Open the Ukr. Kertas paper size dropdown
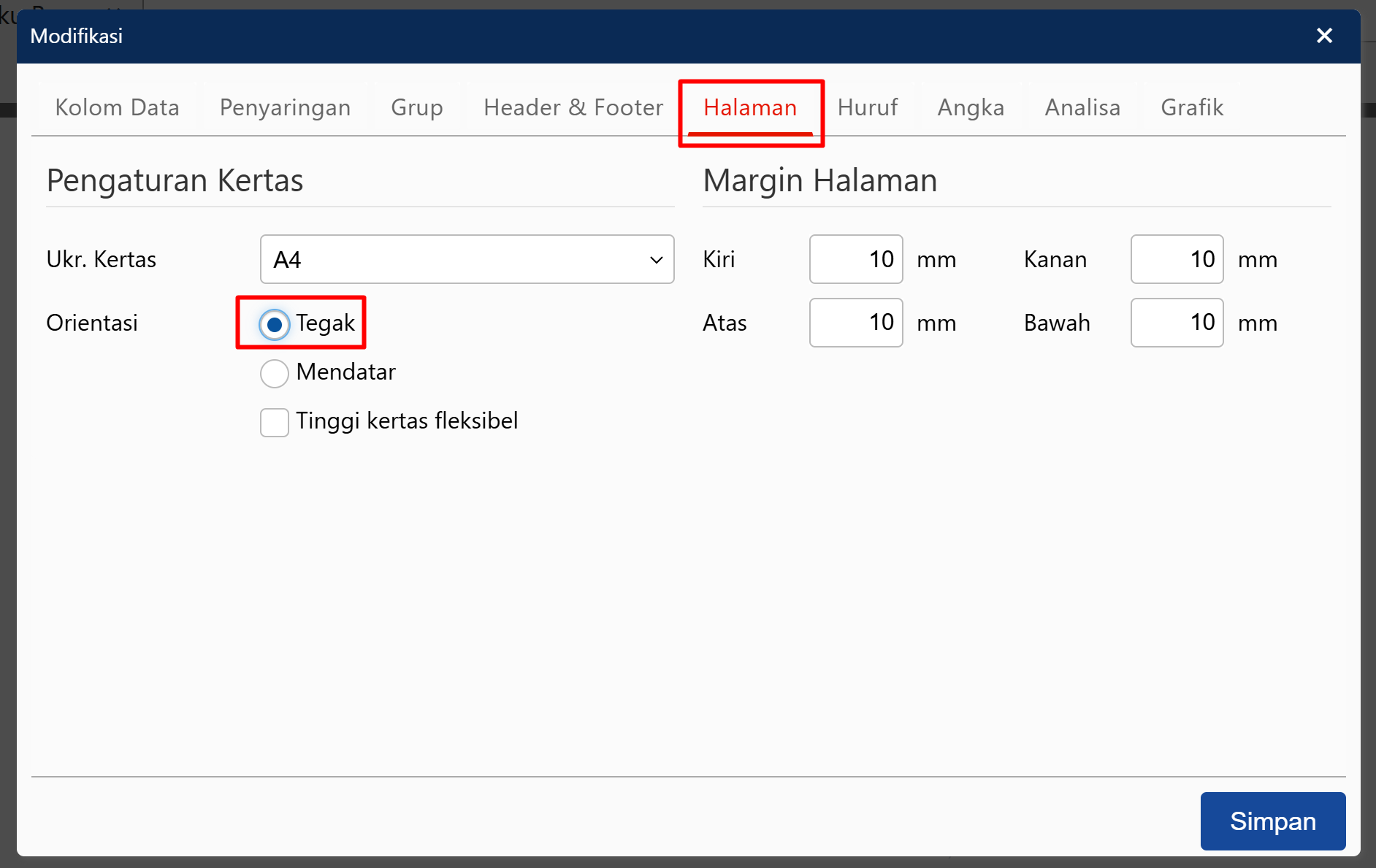 point(467,259)
